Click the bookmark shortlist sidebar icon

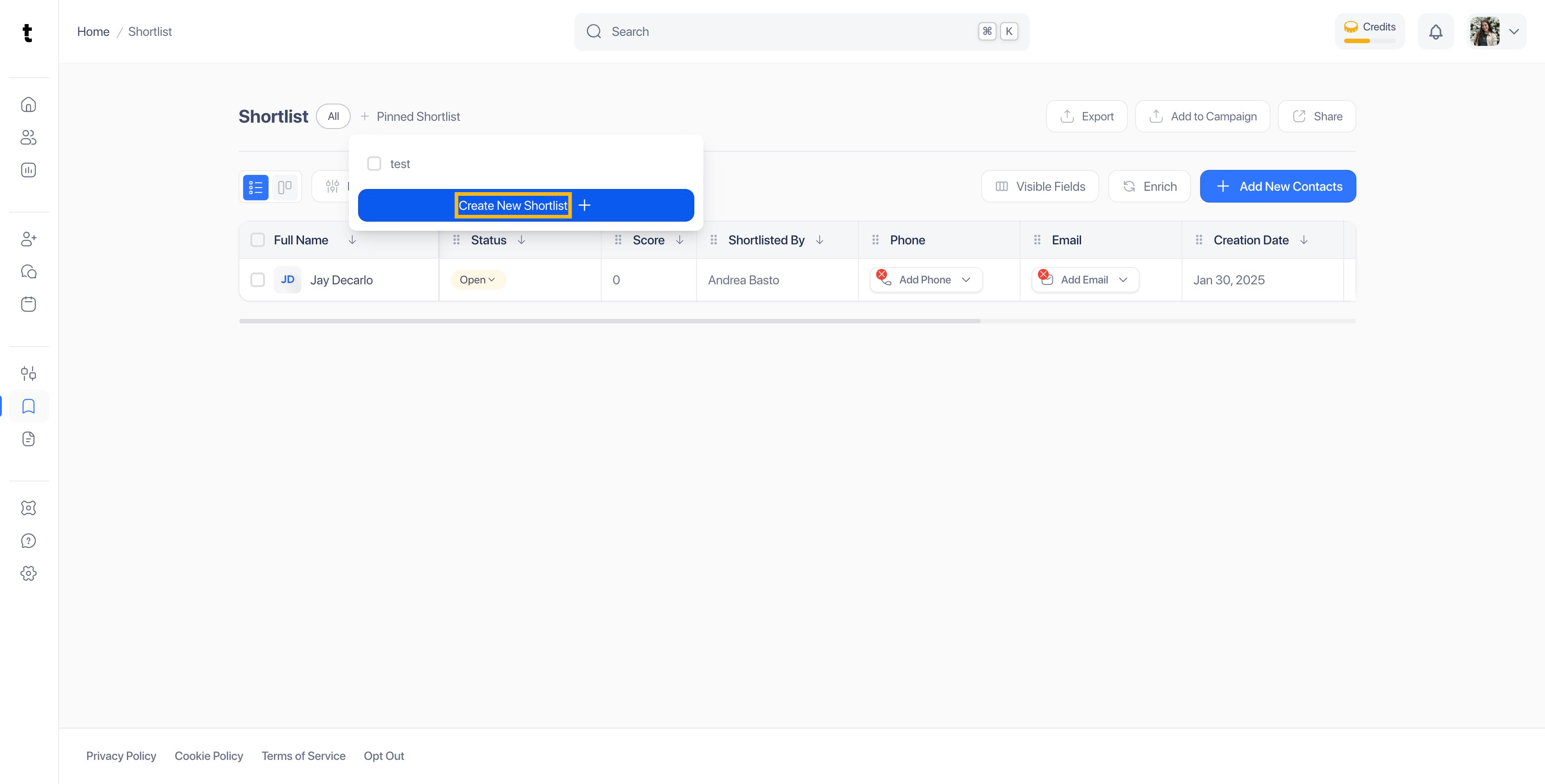pyautogui.click(x=28, y=407)
